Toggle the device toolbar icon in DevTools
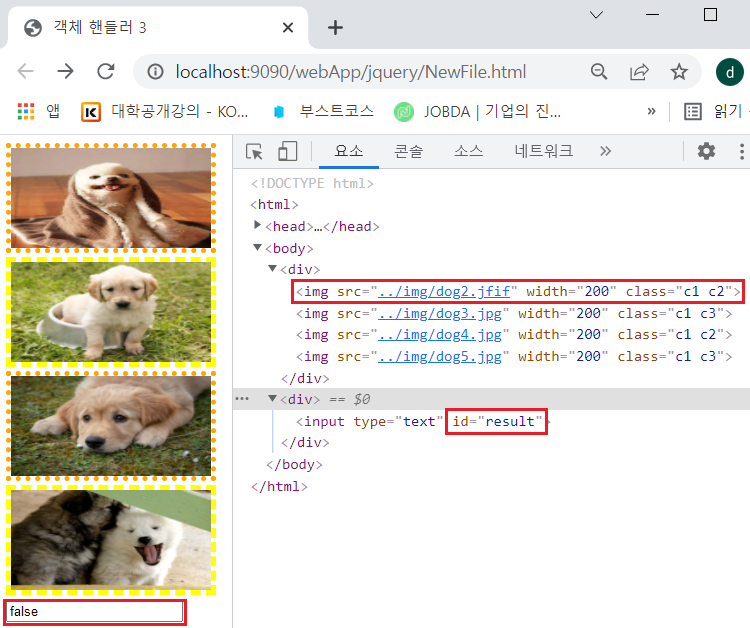The image size is (750, 628). [287, 151]
